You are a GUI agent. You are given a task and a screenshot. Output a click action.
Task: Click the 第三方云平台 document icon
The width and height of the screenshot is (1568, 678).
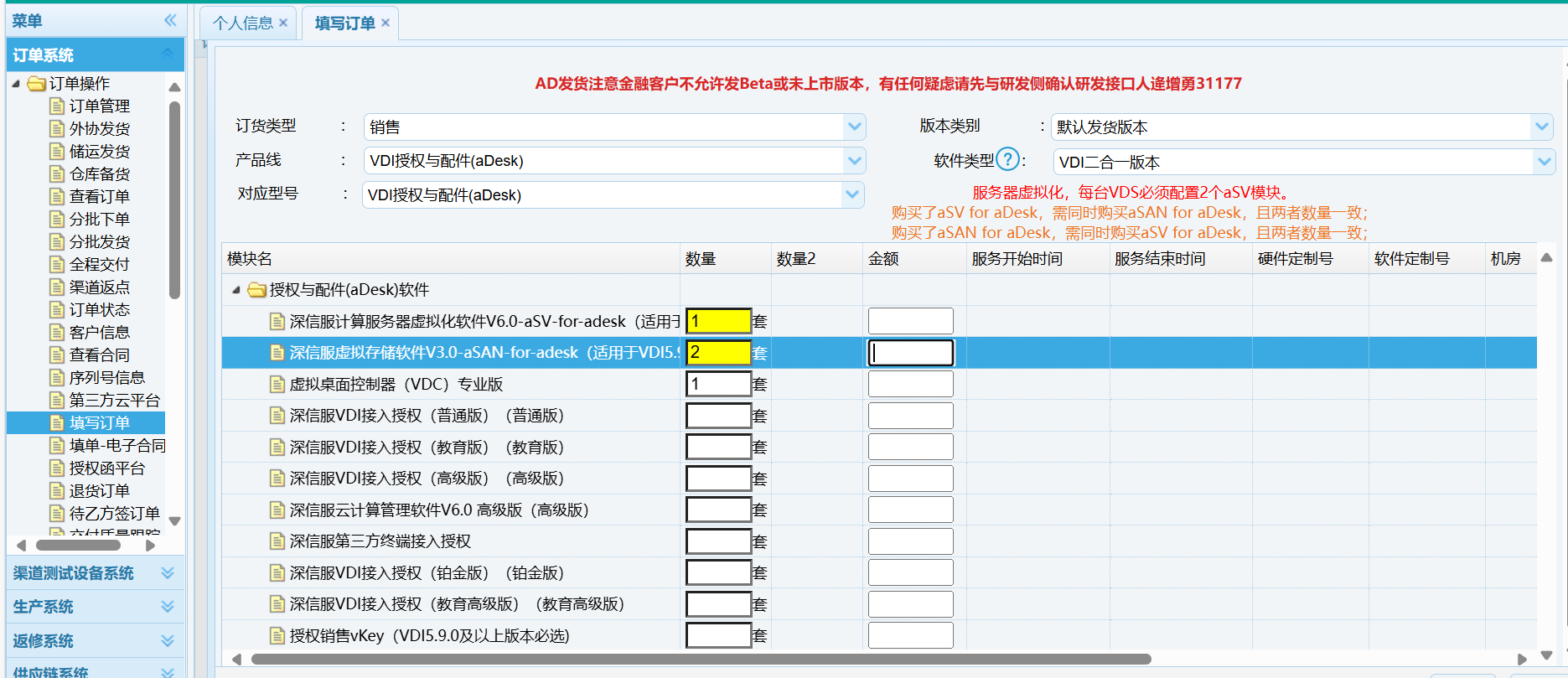(57, 400)
